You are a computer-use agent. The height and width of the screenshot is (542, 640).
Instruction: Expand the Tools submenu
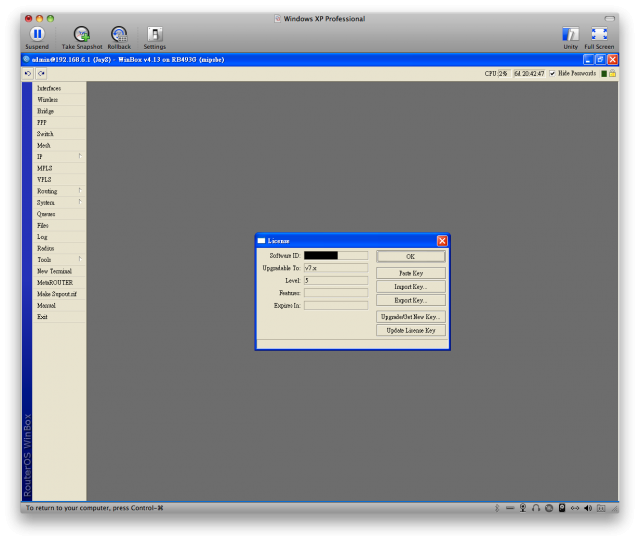click(59, 260)
